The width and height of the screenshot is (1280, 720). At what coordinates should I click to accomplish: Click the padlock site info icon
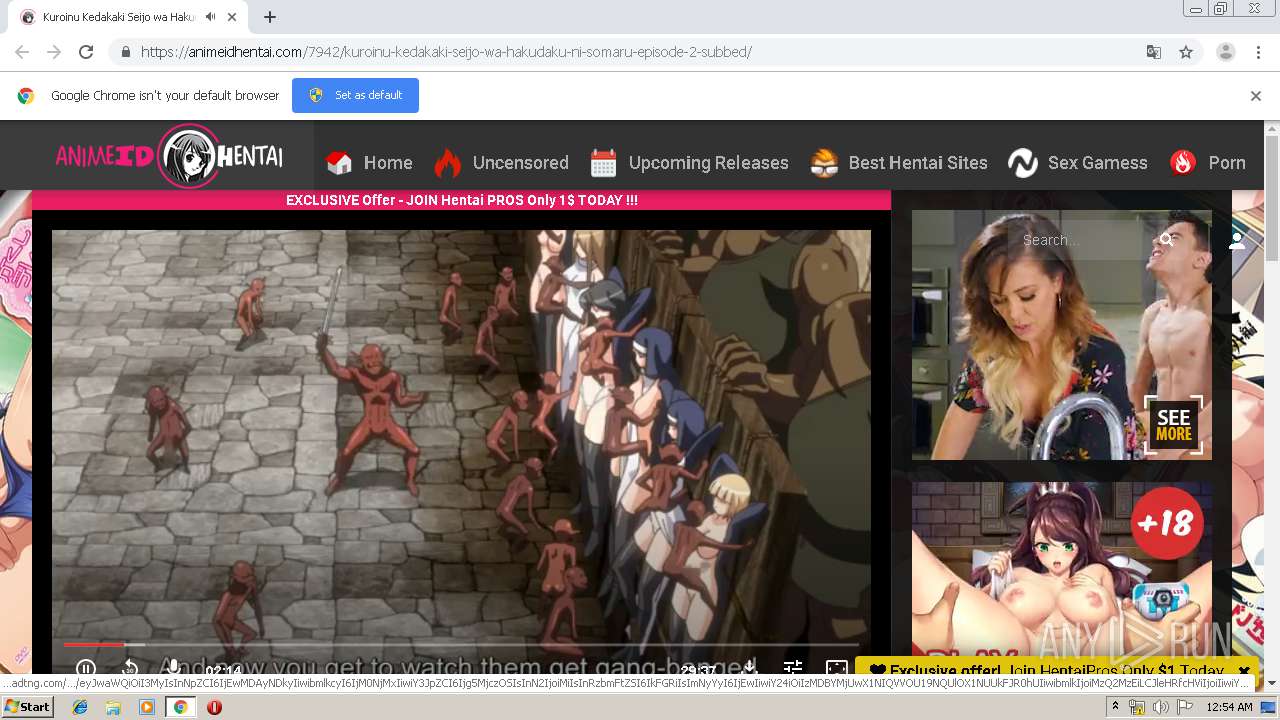click(x=125, y=52)
